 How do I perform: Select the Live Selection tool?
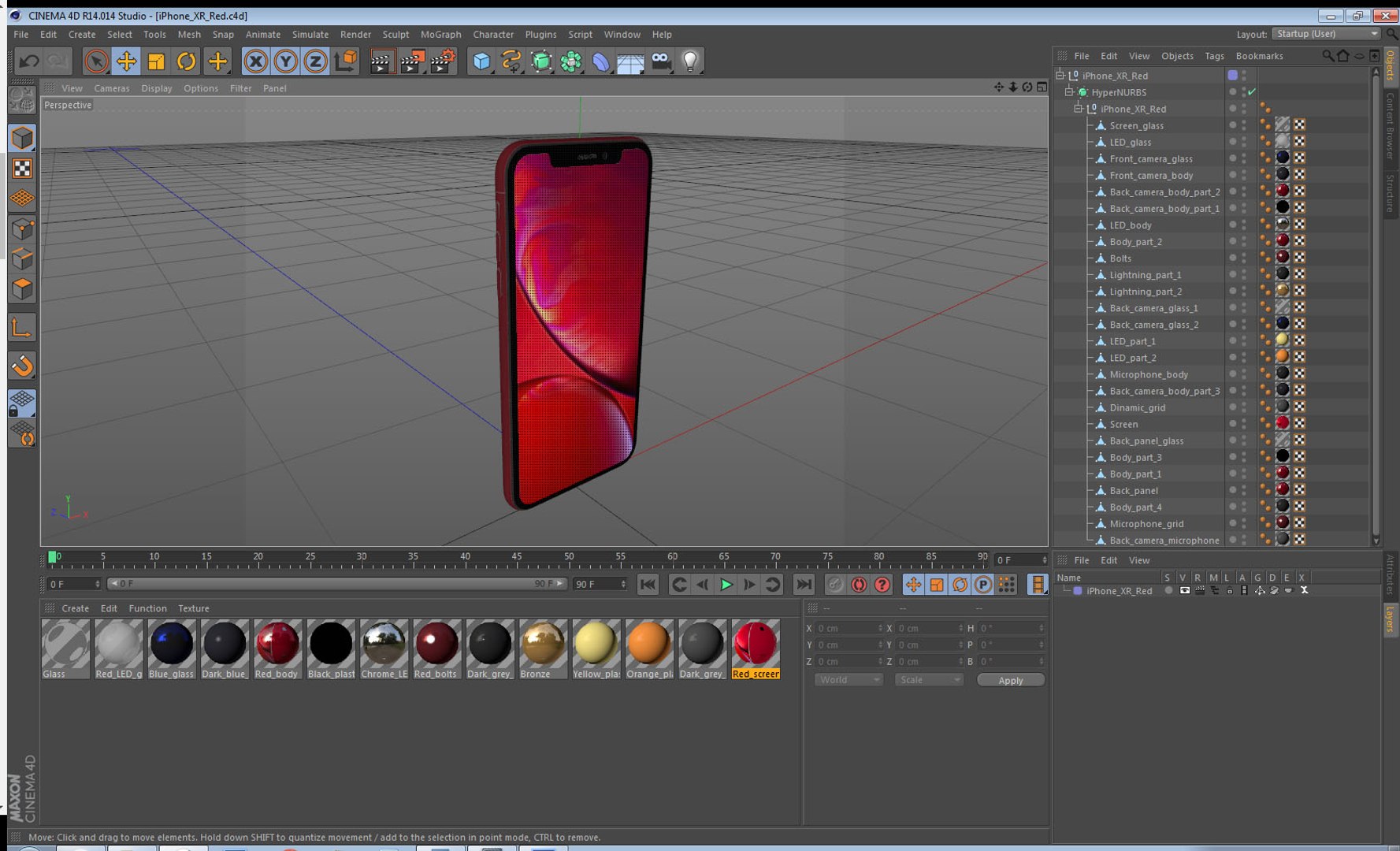96,61
